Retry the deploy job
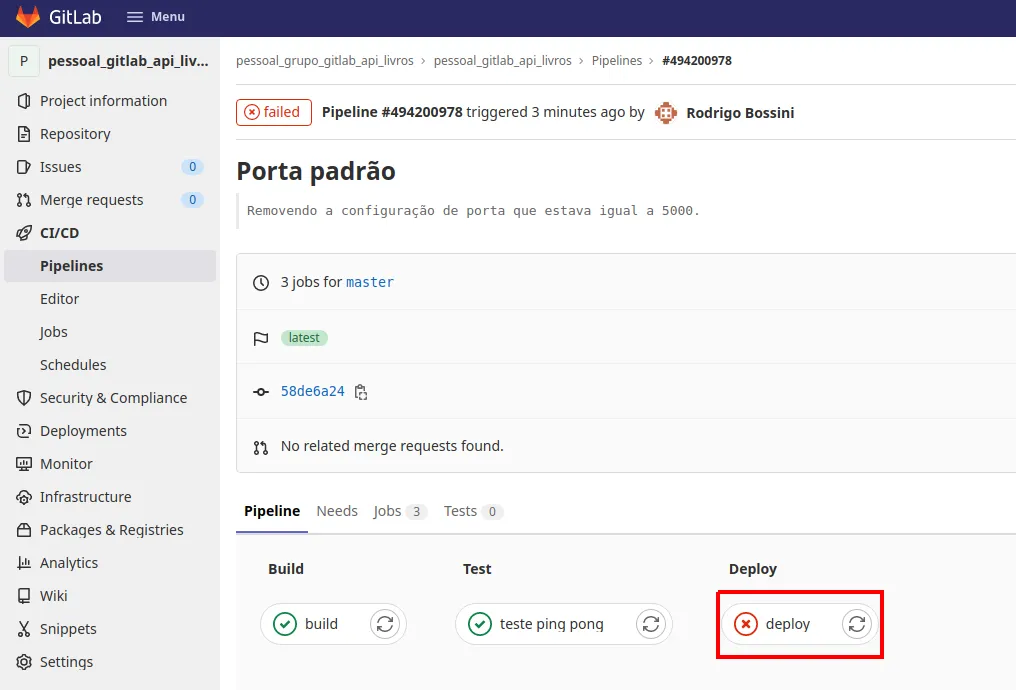Image resolution: width=1016 pixels, height=690 pixels. tap(857, 624)
